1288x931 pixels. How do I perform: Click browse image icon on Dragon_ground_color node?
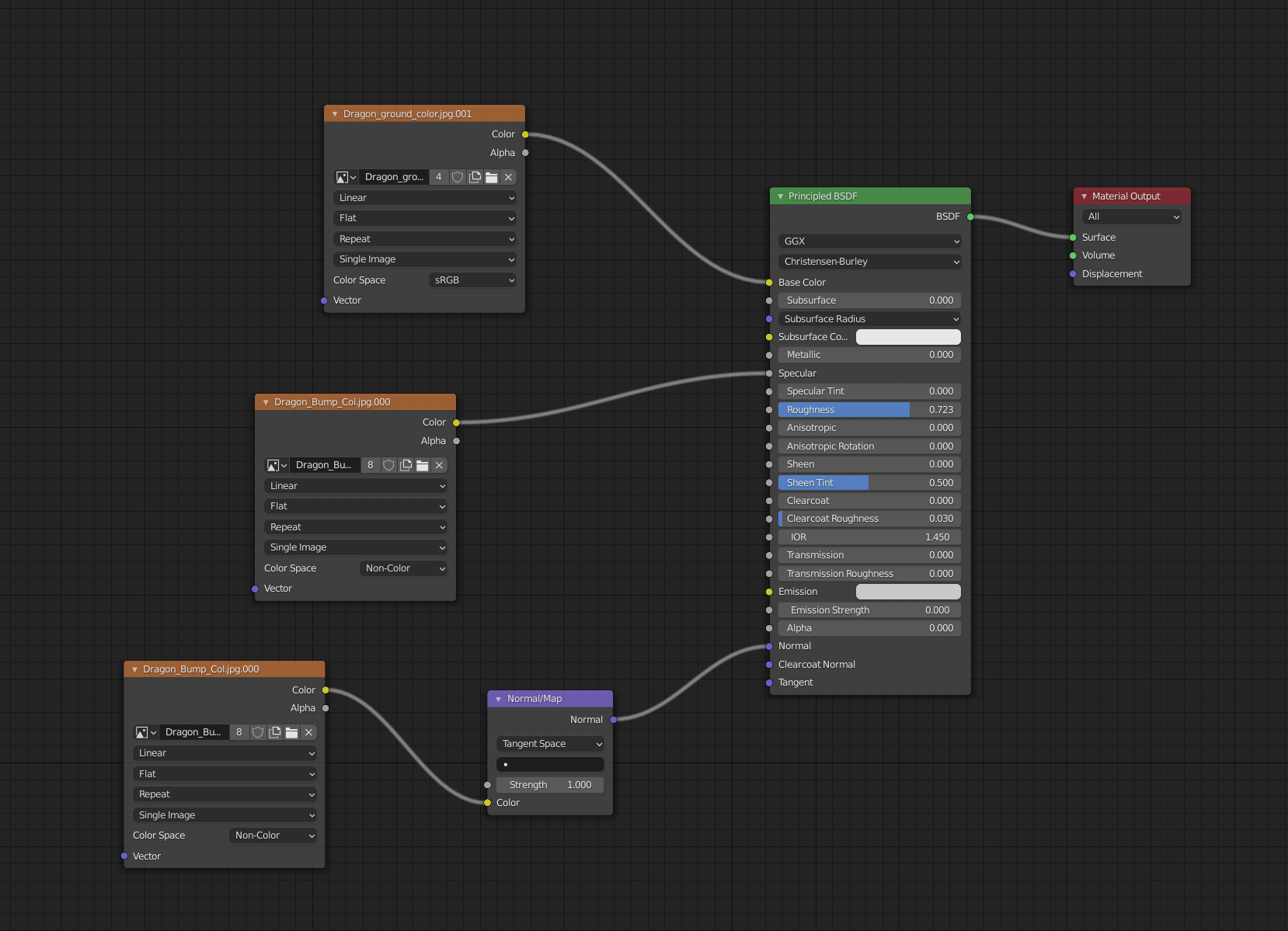pos(345,177)
